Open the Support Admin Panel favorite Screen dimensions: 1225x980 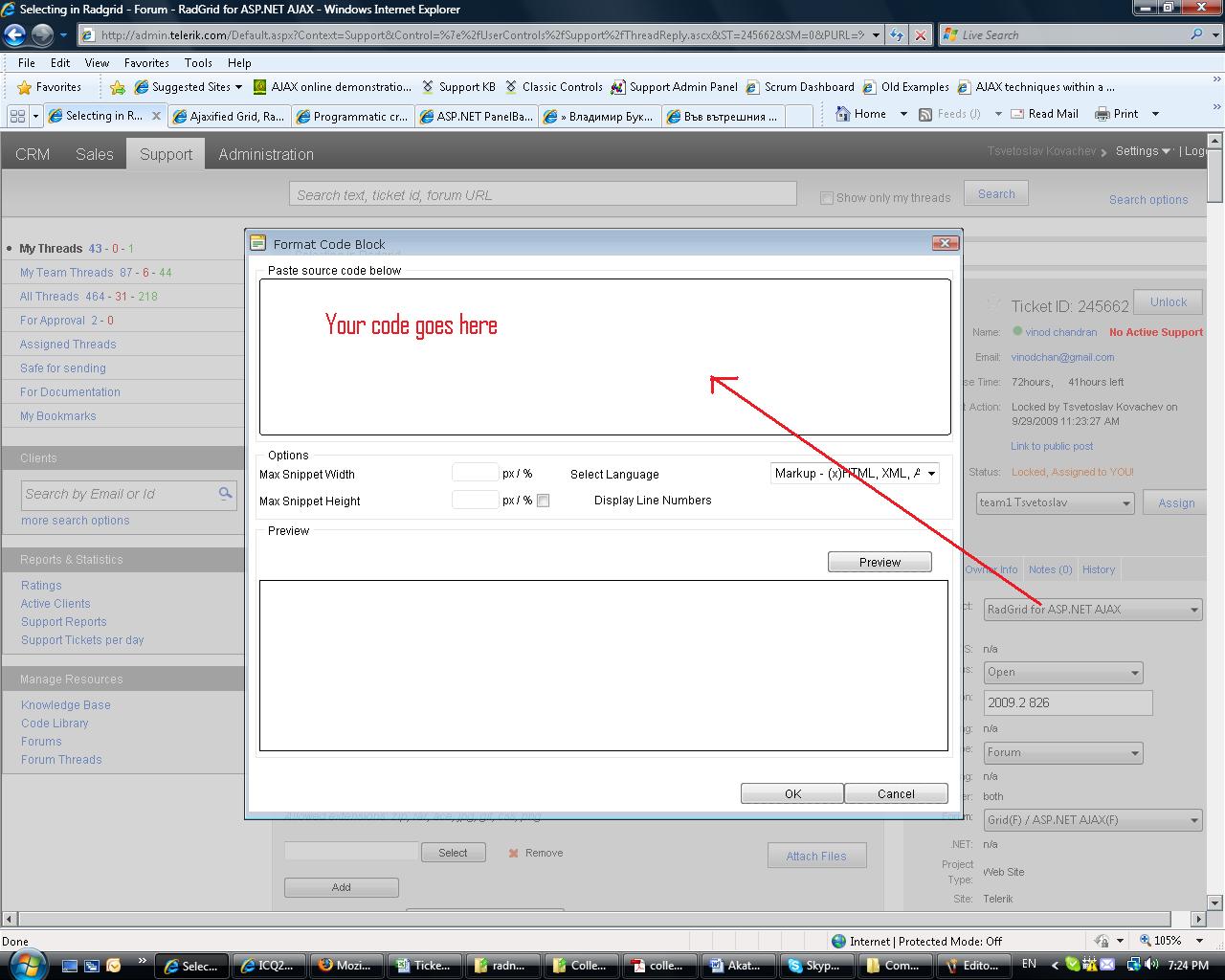[675, 87]
